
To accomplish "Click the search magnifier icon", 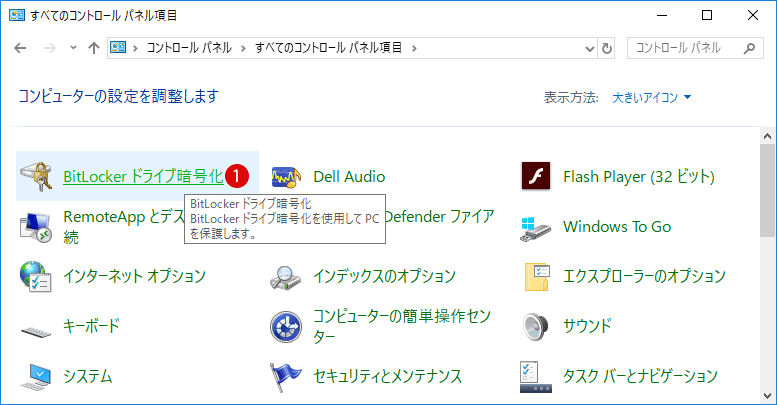I will [x=749, y=48].
